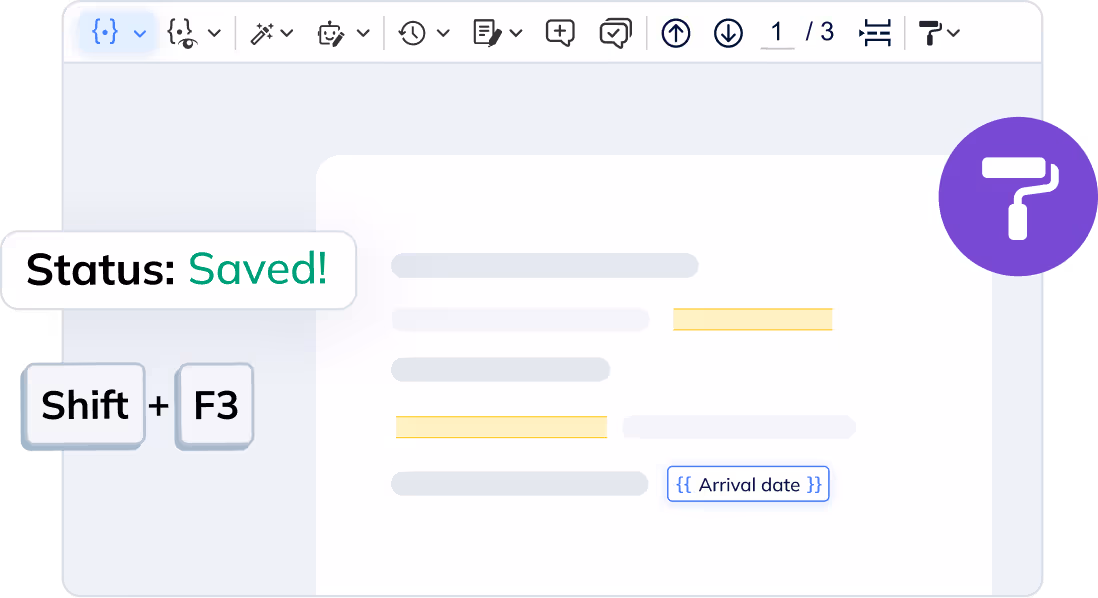This screenshot has width=1098, height=598.
Task: Click the paint roller icon in toolbar
Action: click(930, 33)
